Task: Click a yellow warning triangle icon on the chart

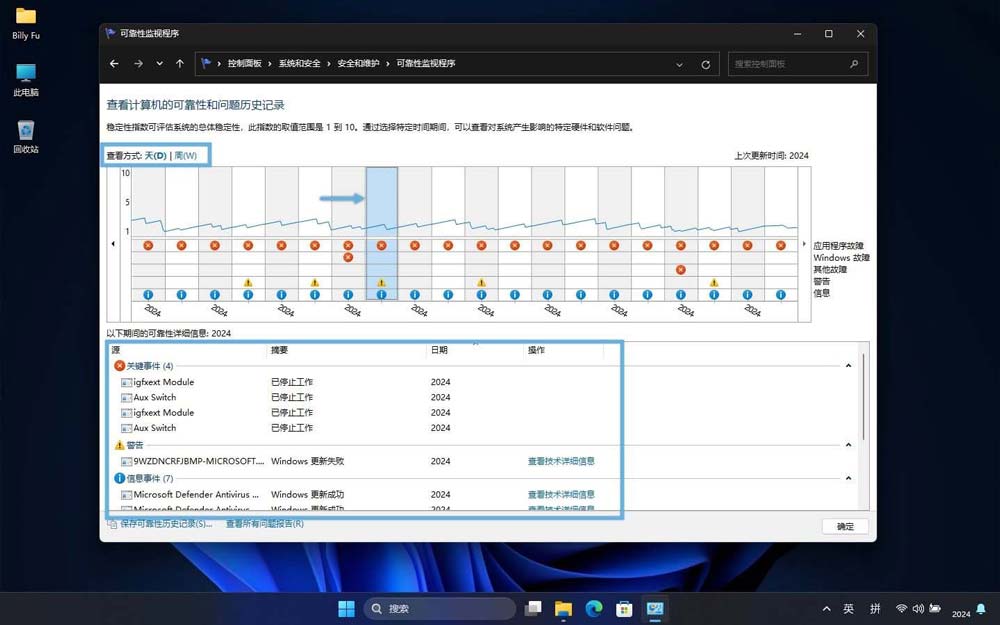Action: pos(248,284)
